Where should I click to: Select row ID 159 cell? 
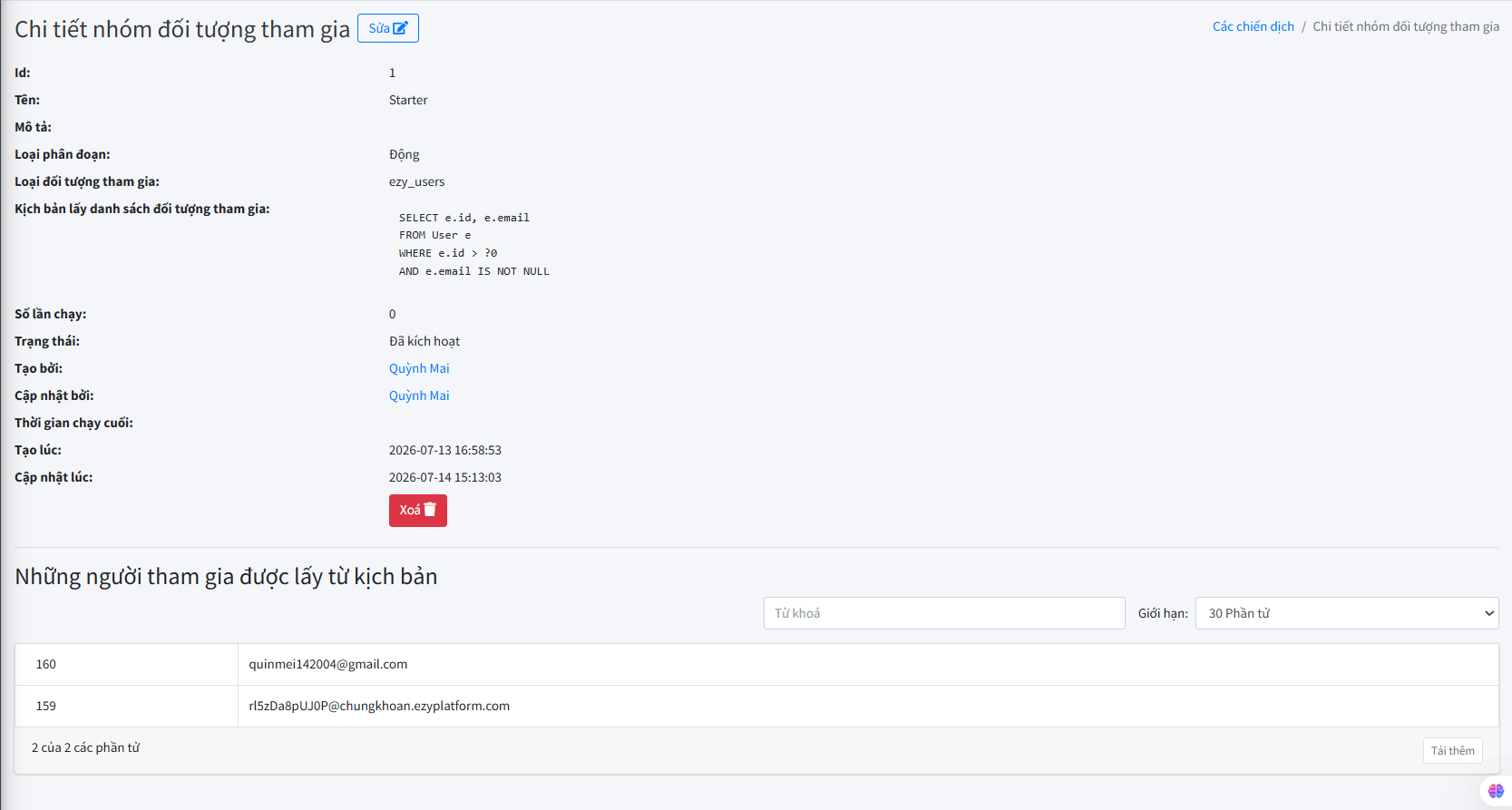126,706
